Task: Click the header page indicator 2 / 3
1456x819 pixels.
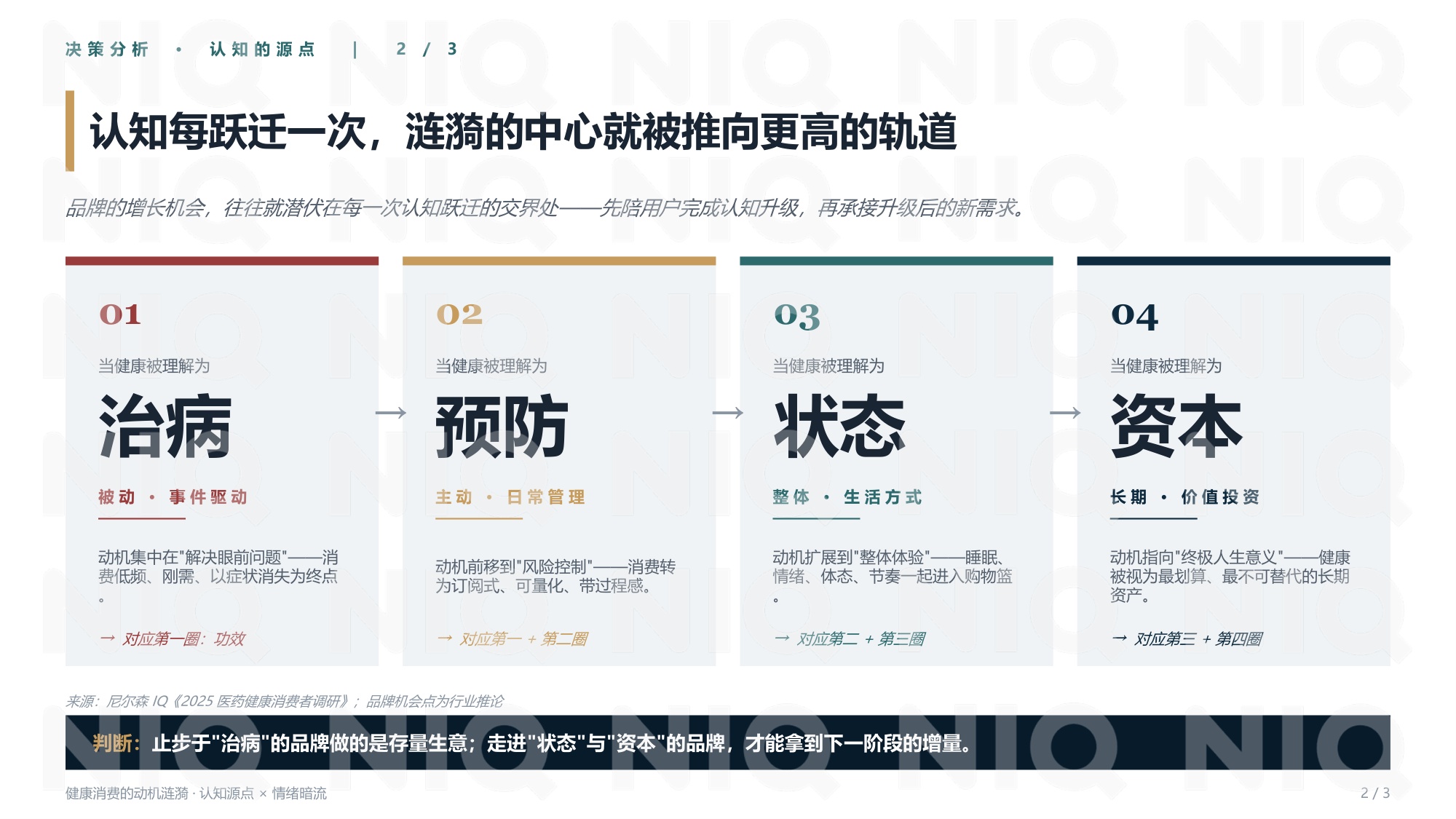Action: point(427,49)
